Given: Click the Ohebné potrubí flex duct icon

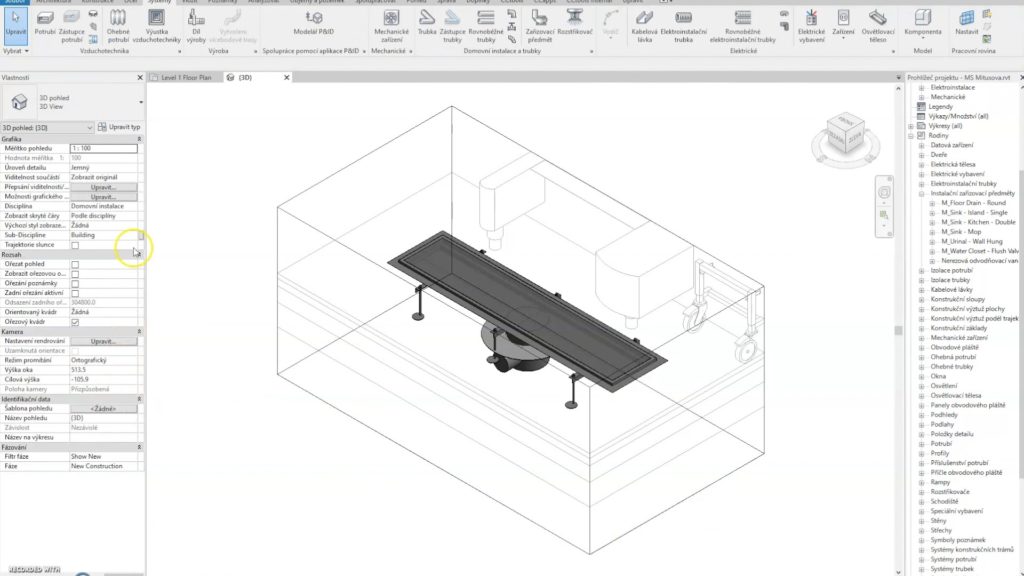Looking at the screenshot, I should pos(118,22).
